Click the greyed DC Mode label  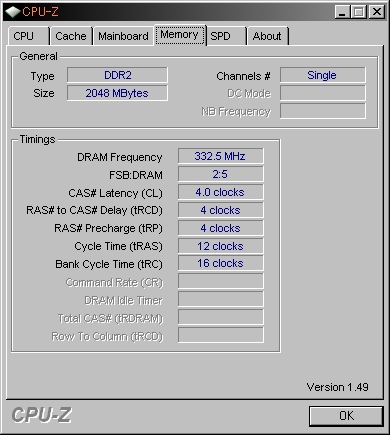point(249,94)
